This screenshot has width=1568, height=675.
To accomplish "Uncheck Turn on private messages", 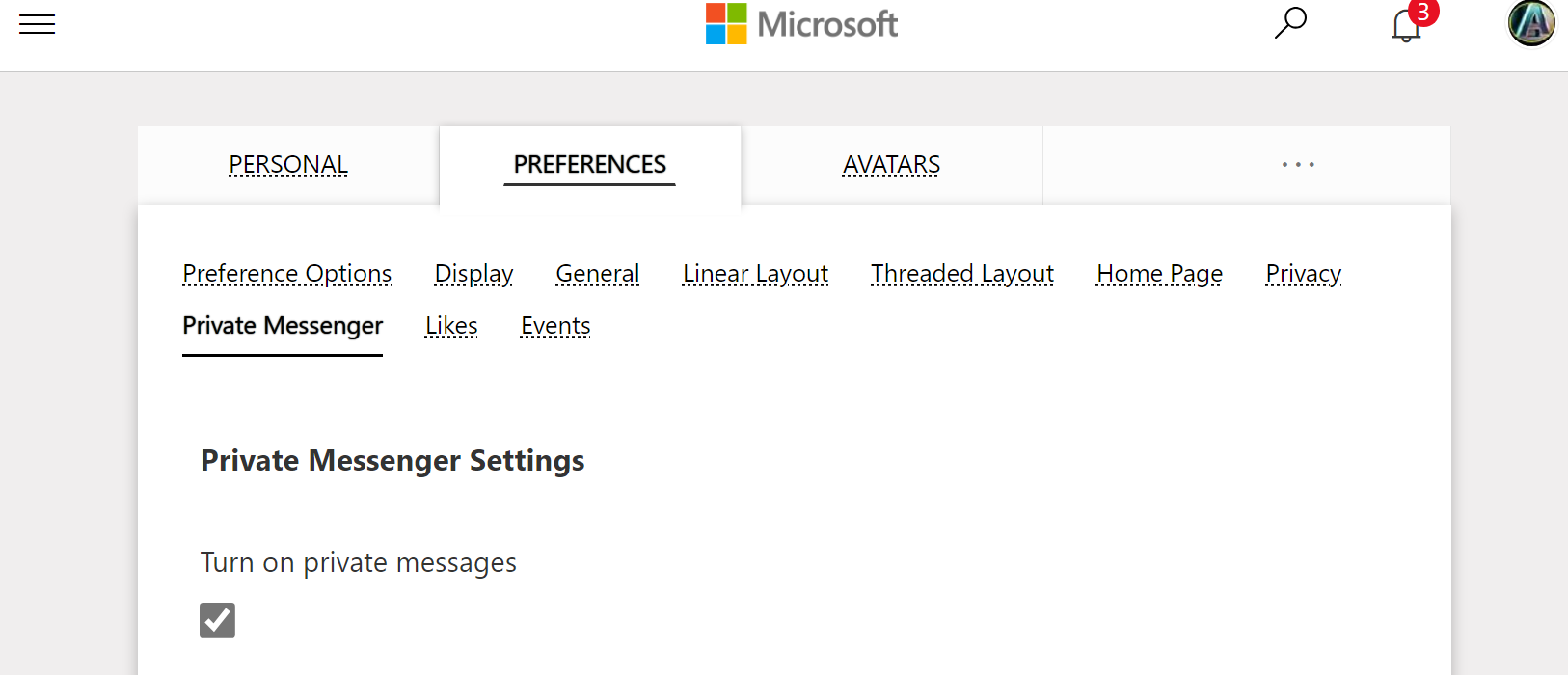I will pos(217,620).
